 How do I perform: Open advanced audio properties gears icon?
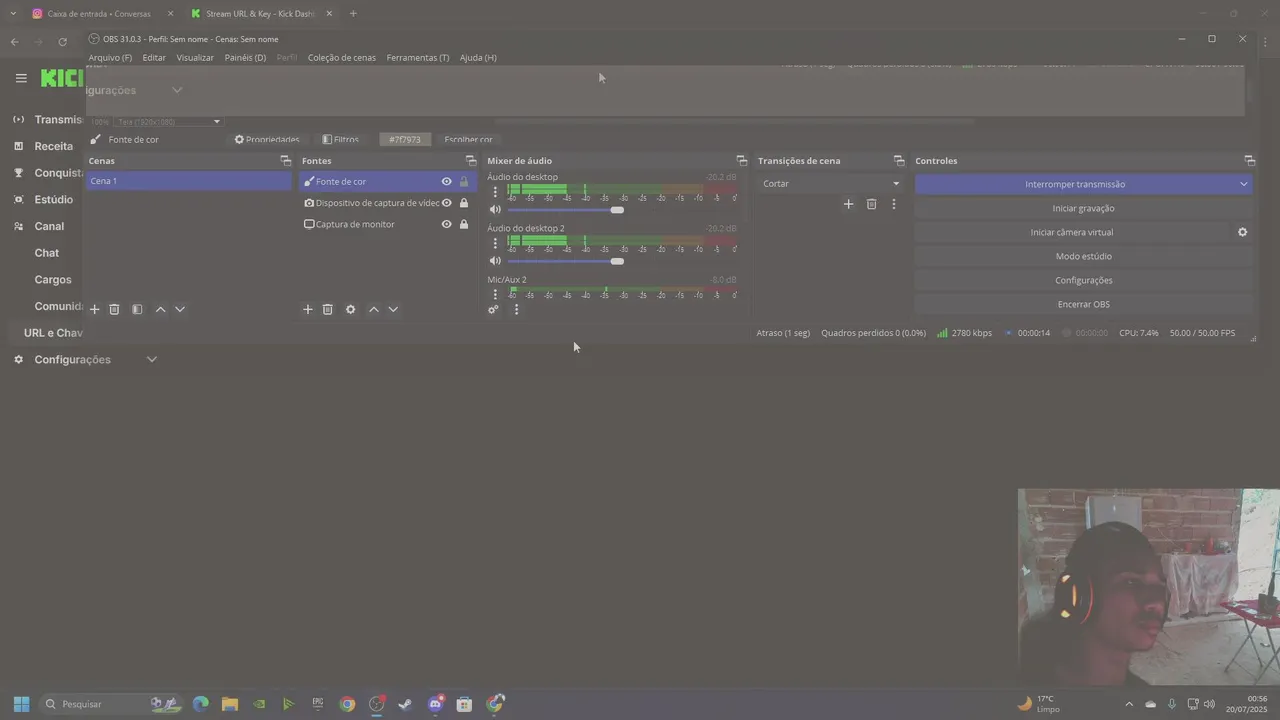[493, 310]
